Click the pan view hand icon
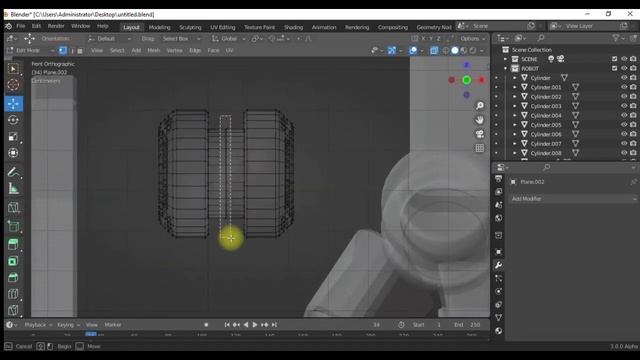 (480, 120)
